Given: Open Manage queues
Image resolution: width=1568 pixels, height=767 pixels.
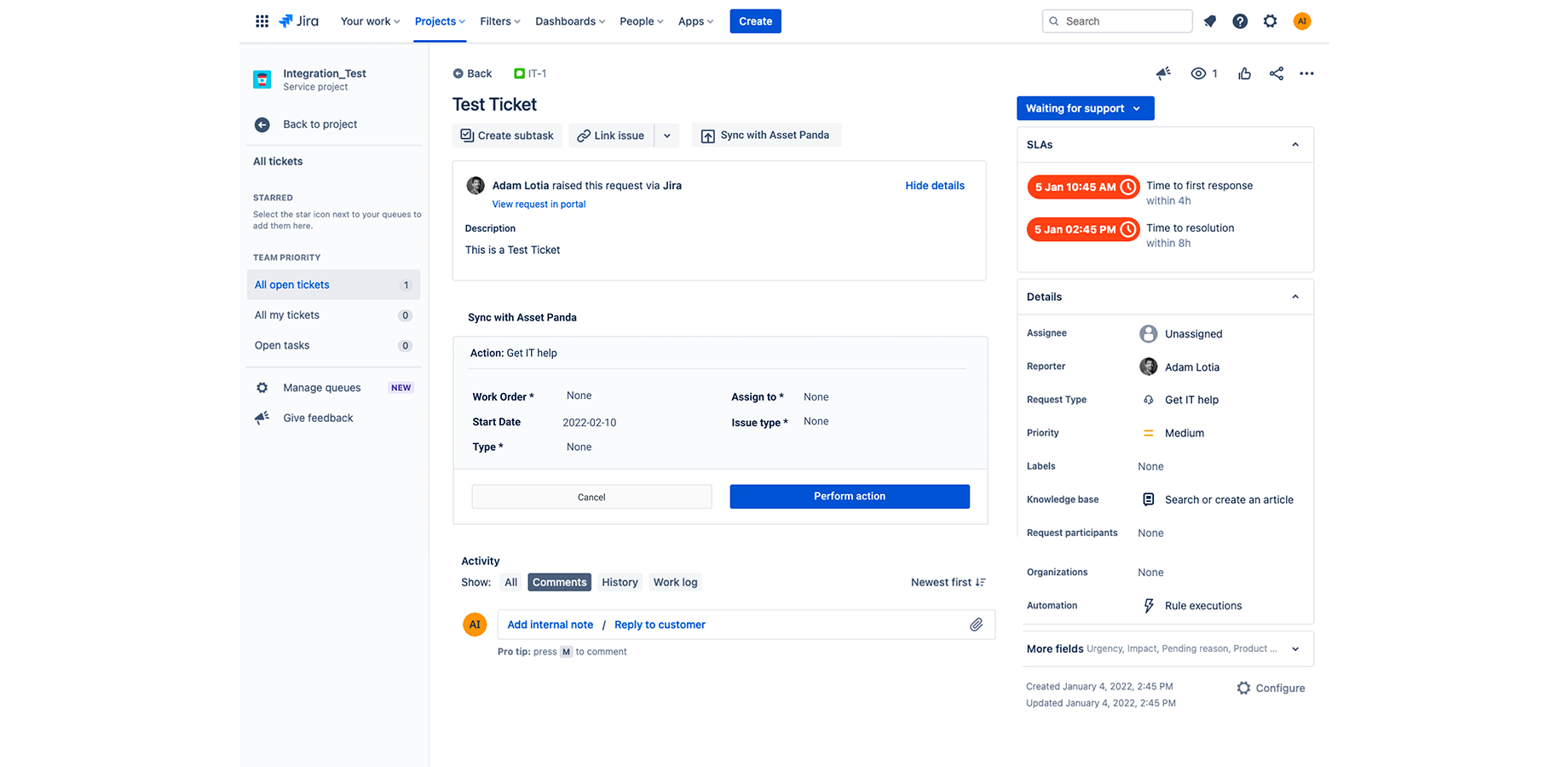Looking at the screenshot, I should click(321, 388).
